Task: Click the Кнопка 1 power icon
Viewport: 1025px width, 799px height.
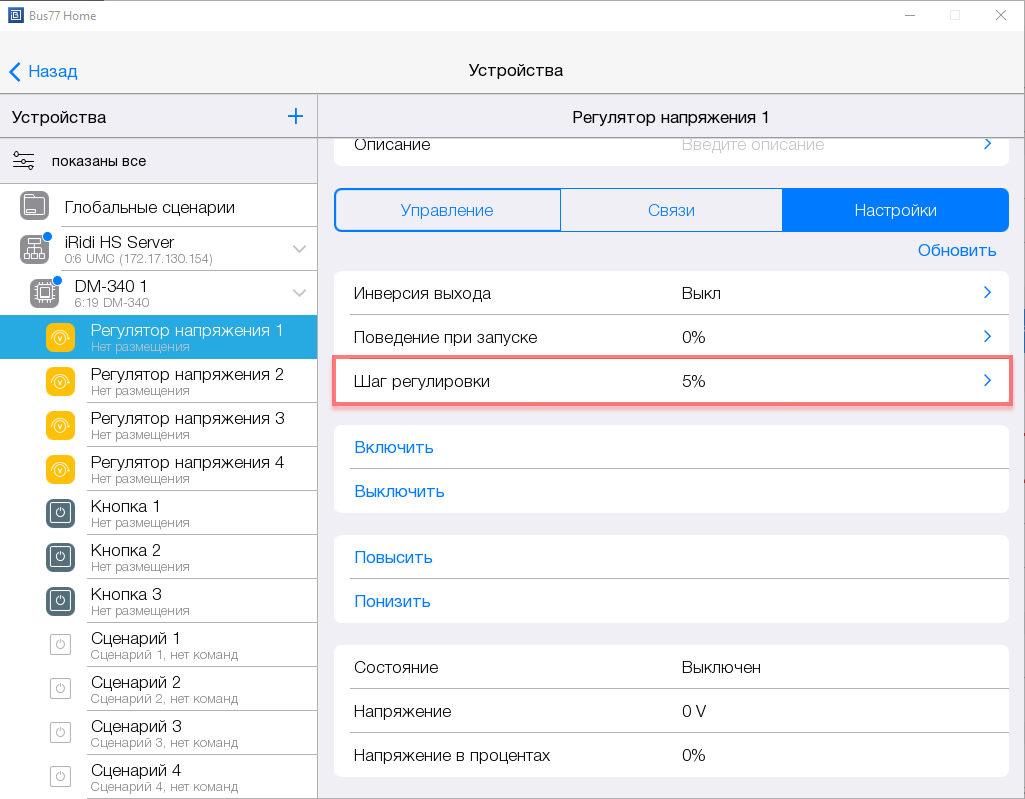Action: [x=61, y=513]
